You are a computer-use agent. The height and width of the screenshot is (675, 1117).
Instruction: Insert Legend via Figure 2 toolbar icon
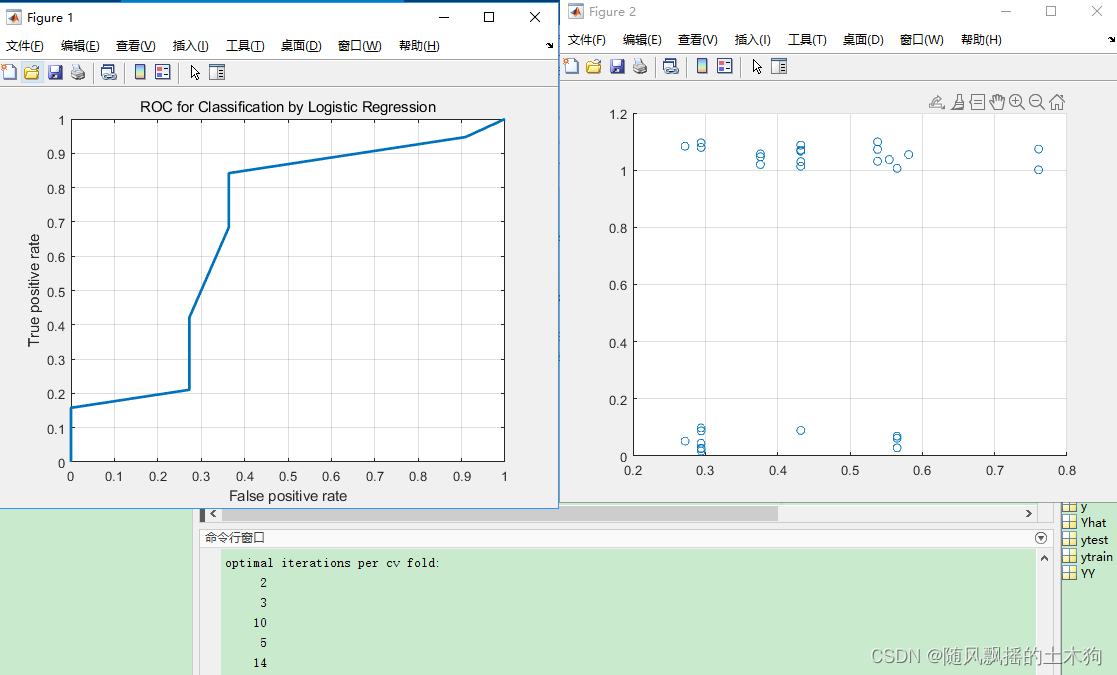pos(724,66)
